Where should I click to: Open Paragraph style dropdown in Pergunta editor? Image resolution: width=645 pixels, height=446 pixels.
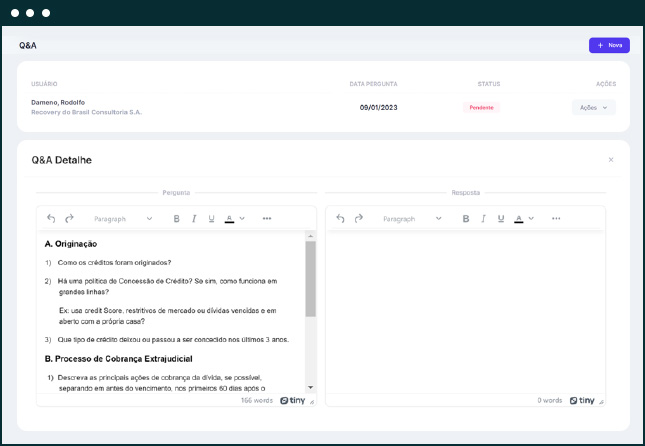click(123, 218)
